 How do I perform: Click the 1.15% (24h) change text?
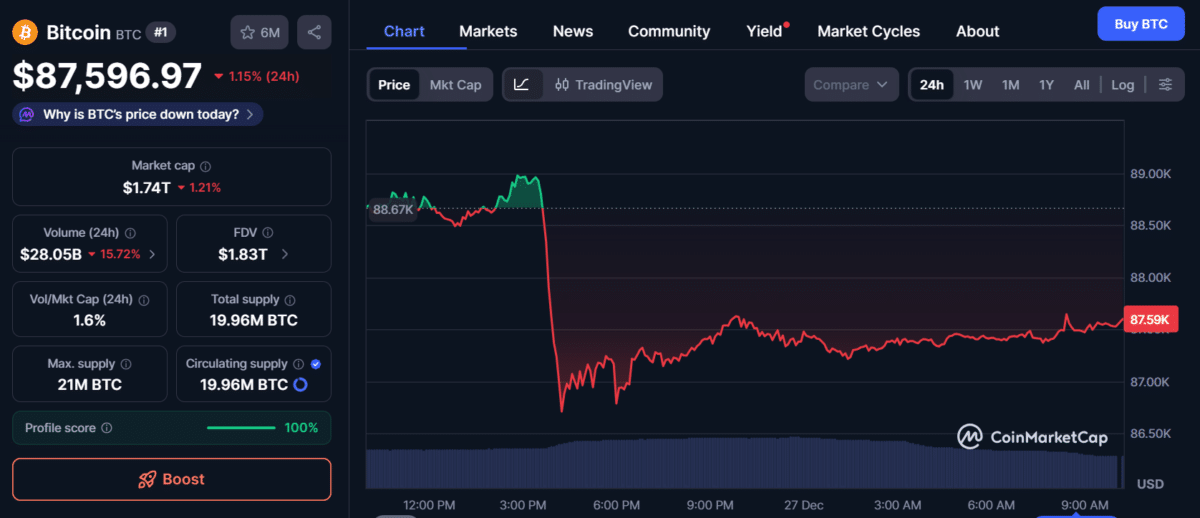point(264,76)
